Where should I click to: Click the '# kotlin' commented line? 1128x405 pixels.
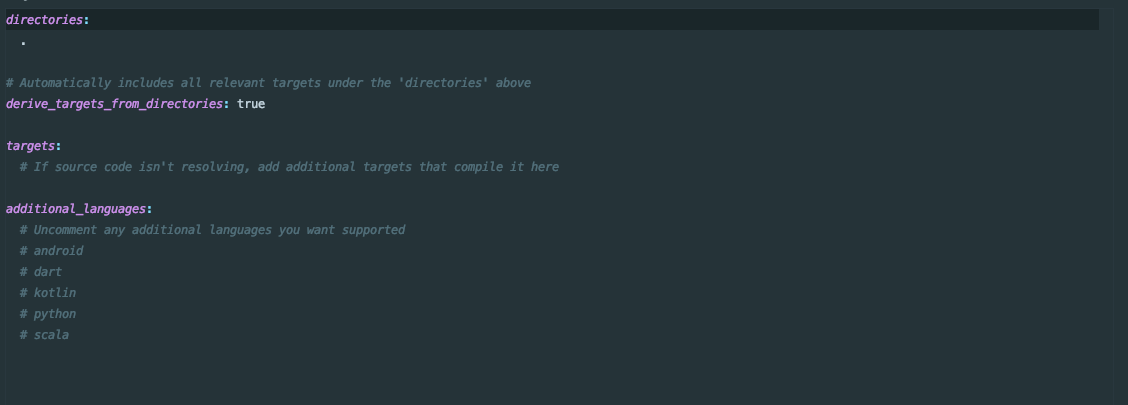[48, 293]
